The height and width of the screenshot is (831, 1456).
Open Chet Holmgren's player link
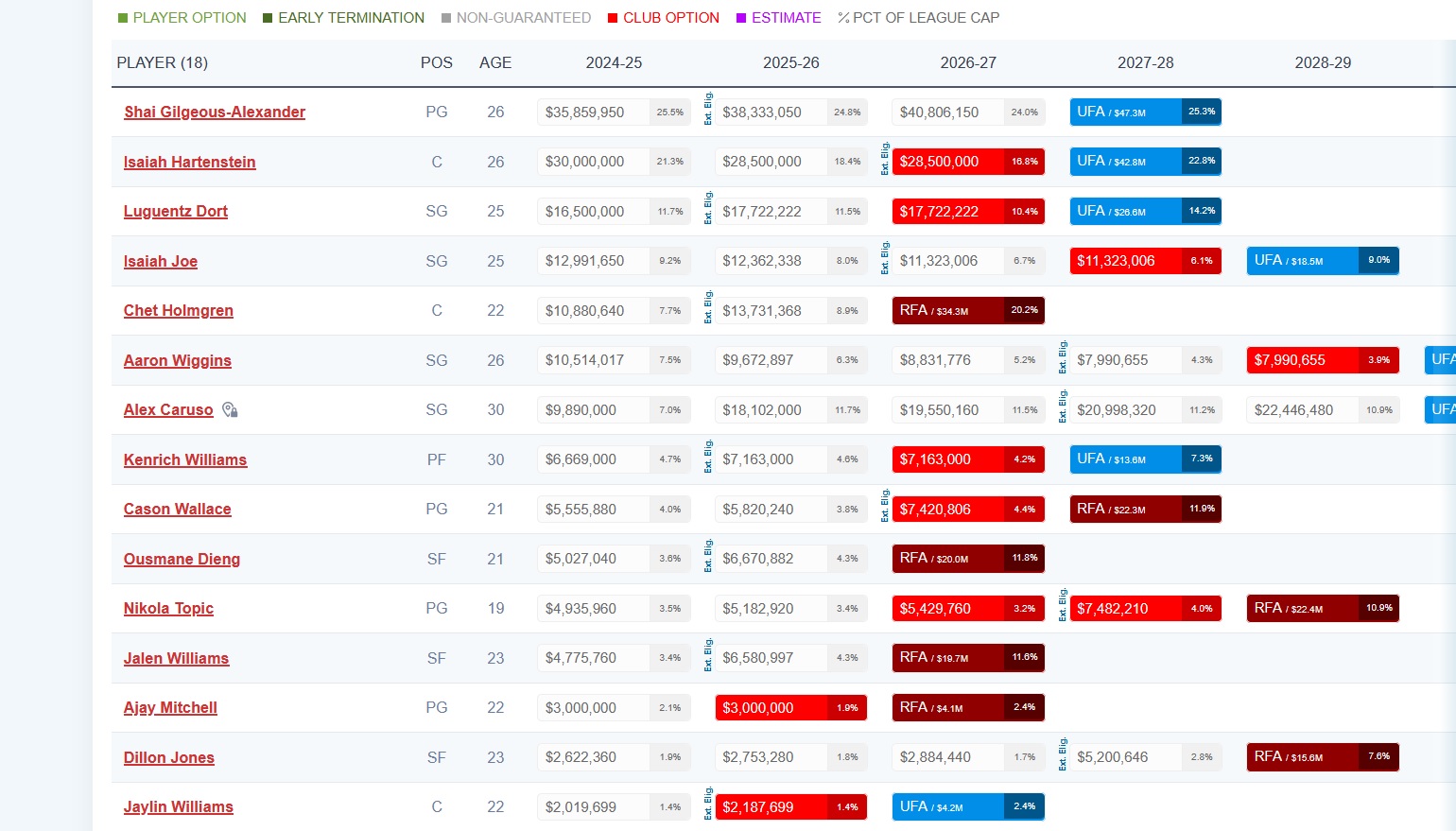coord(179,310)
